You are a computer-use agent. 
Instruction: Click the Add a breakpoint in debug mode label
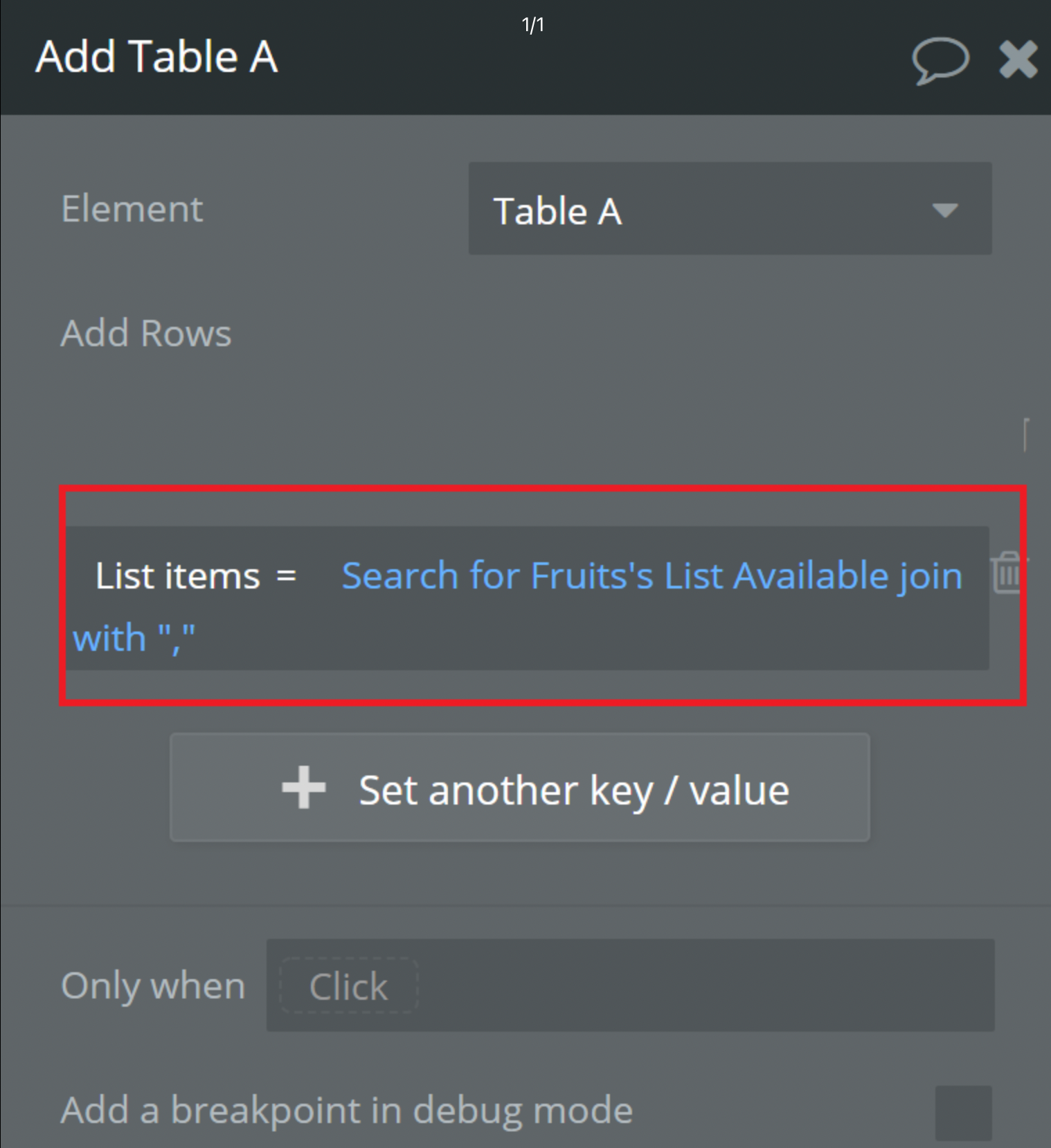click(347, 1111)
